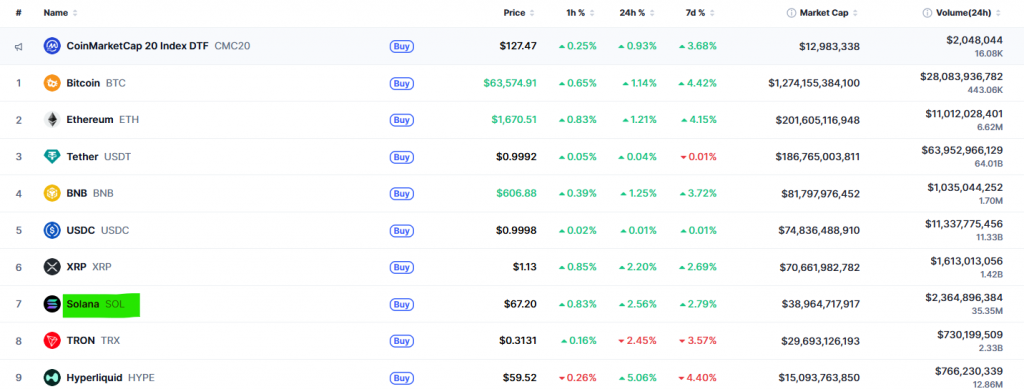Viewport: 1024px width, 389px height.
Task: Sort table by Name column
Action: 61,12
